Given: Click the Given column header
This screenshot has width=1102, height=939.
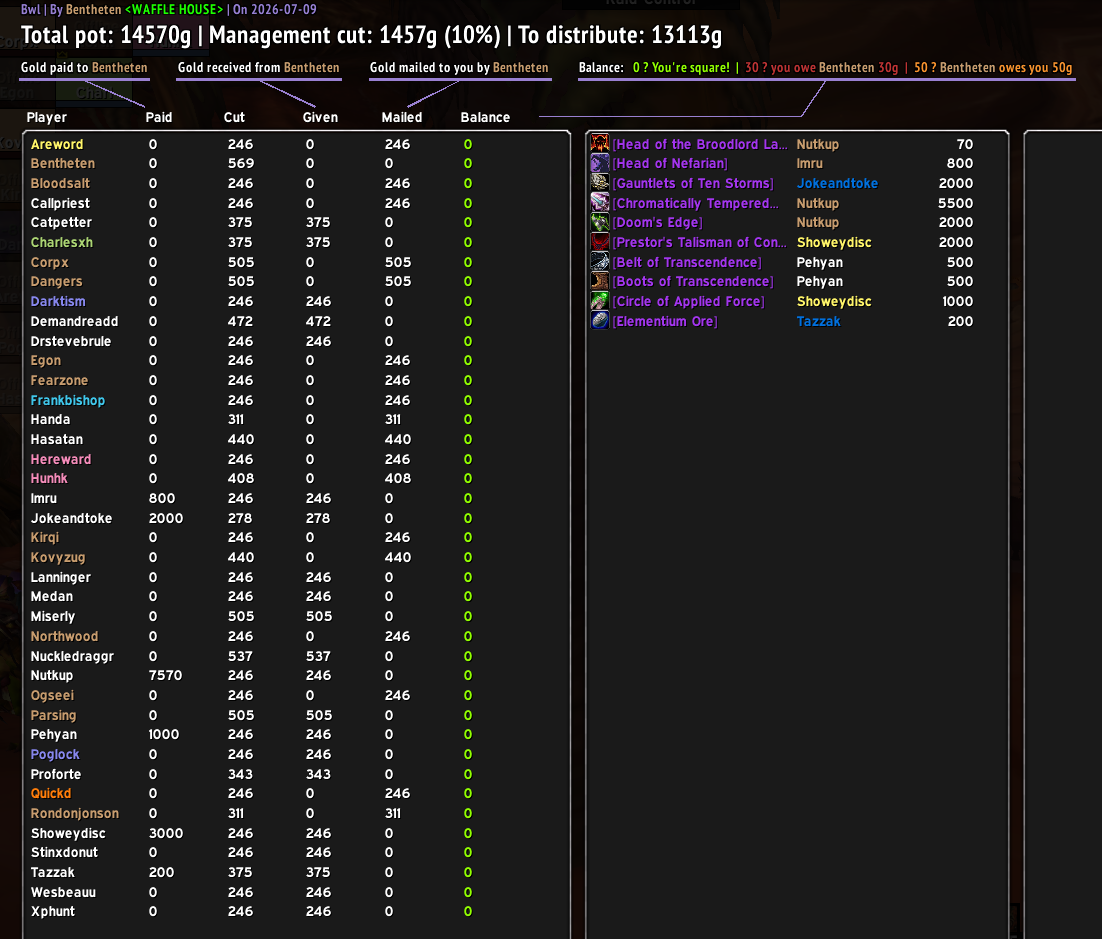Looking at the screenshot, I should coord(320,117).
